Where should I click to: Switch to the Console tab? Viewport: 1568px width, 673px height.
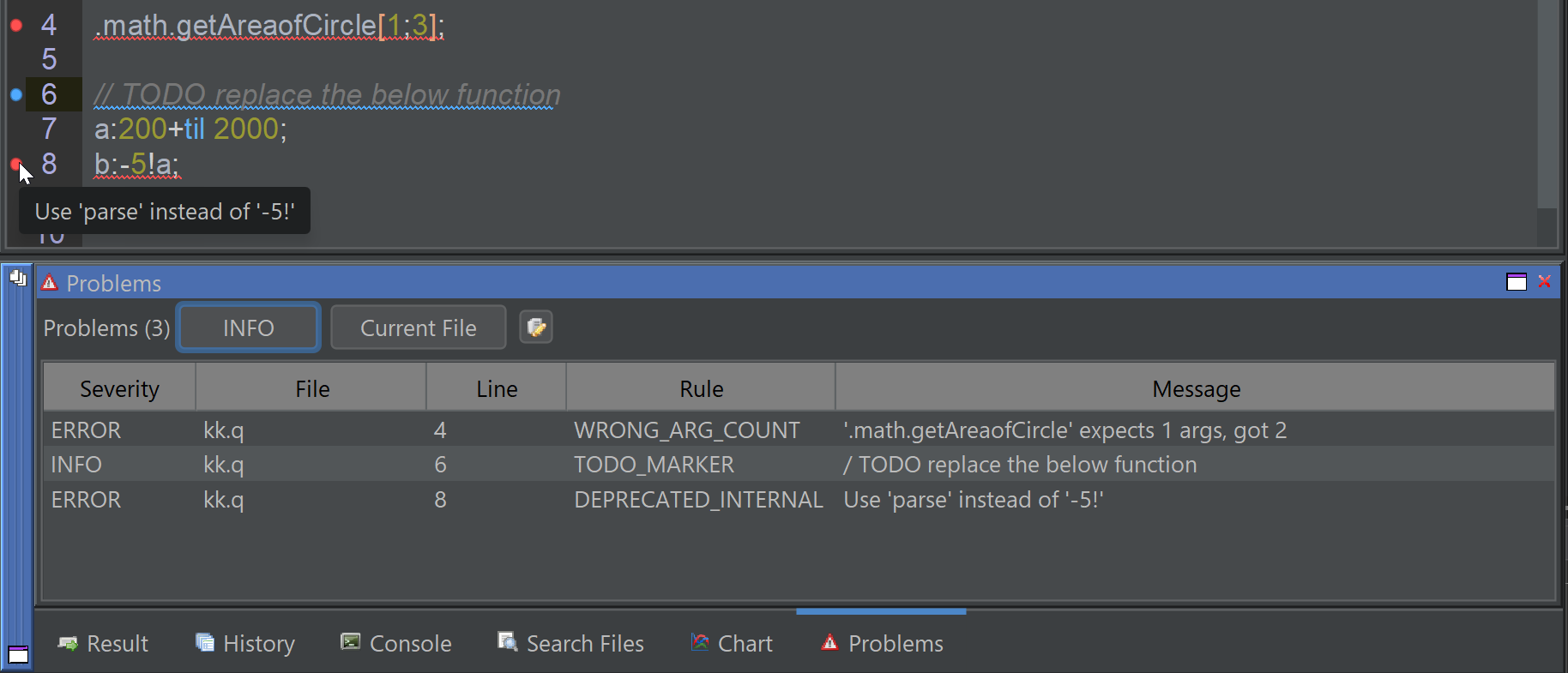tap(396, 643)
